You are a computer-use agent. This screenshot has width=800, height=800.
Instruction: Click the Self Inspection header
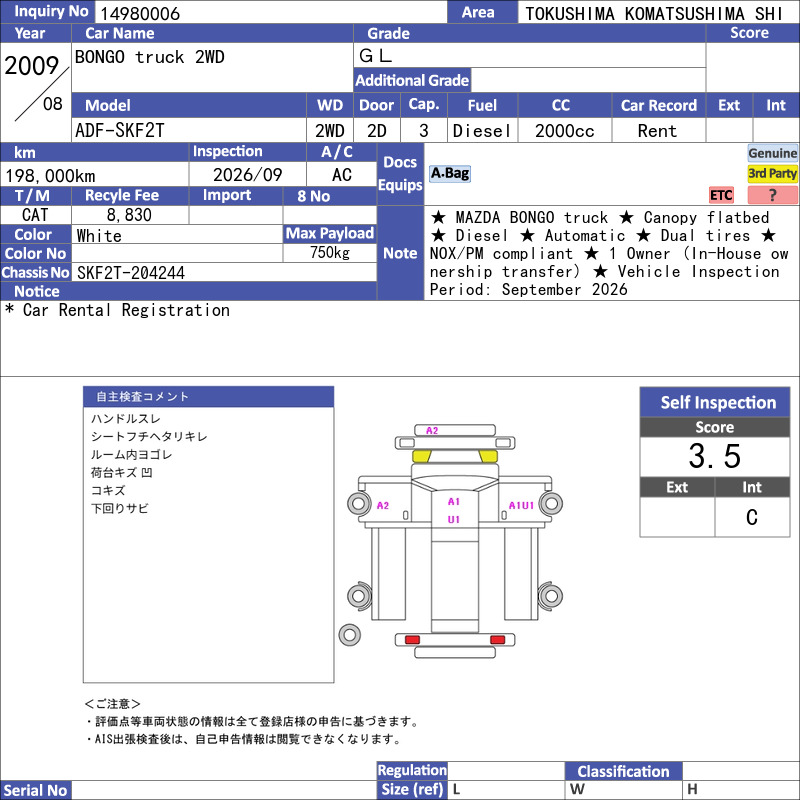click(x=715, y=402)
